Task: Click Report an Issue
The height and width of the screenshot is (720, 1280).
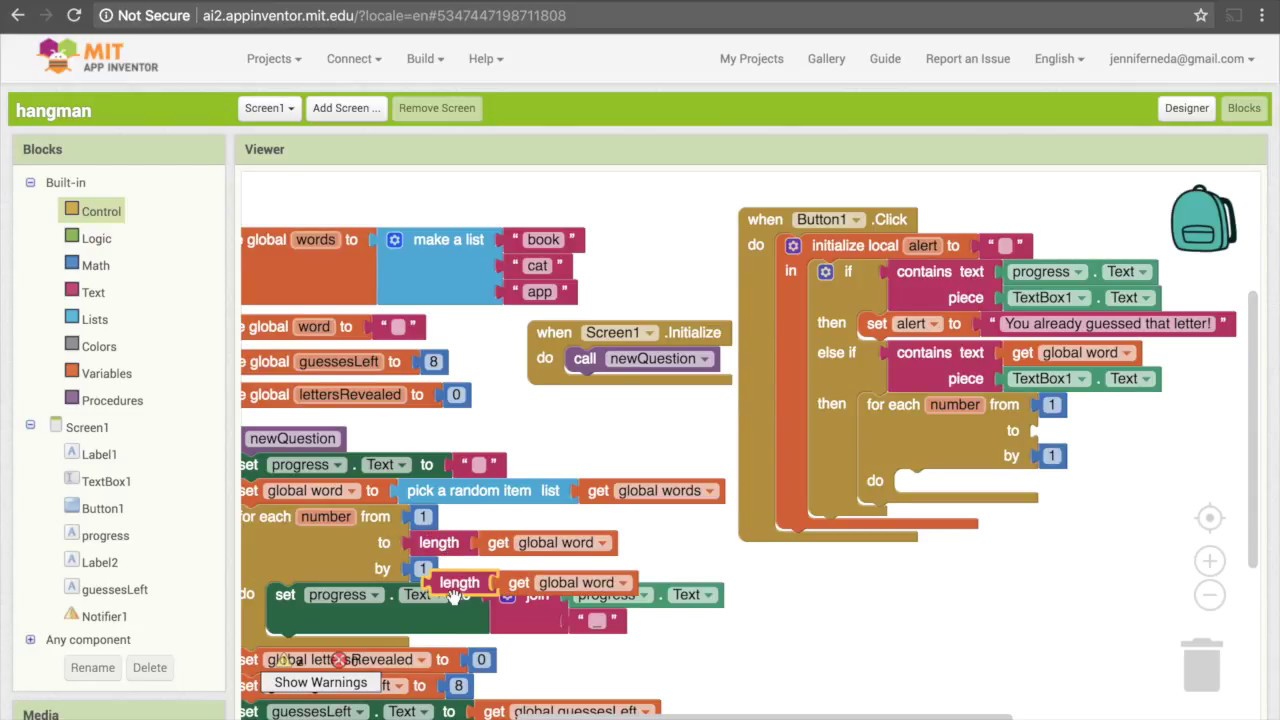Action: (x=967, y=59)
